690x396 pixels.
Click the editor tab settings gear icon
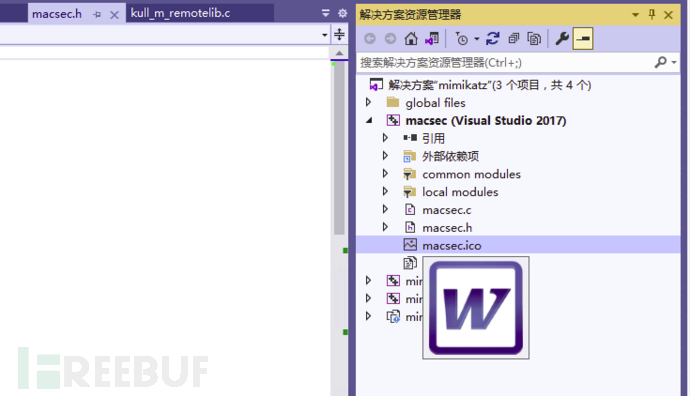(342, 14)
